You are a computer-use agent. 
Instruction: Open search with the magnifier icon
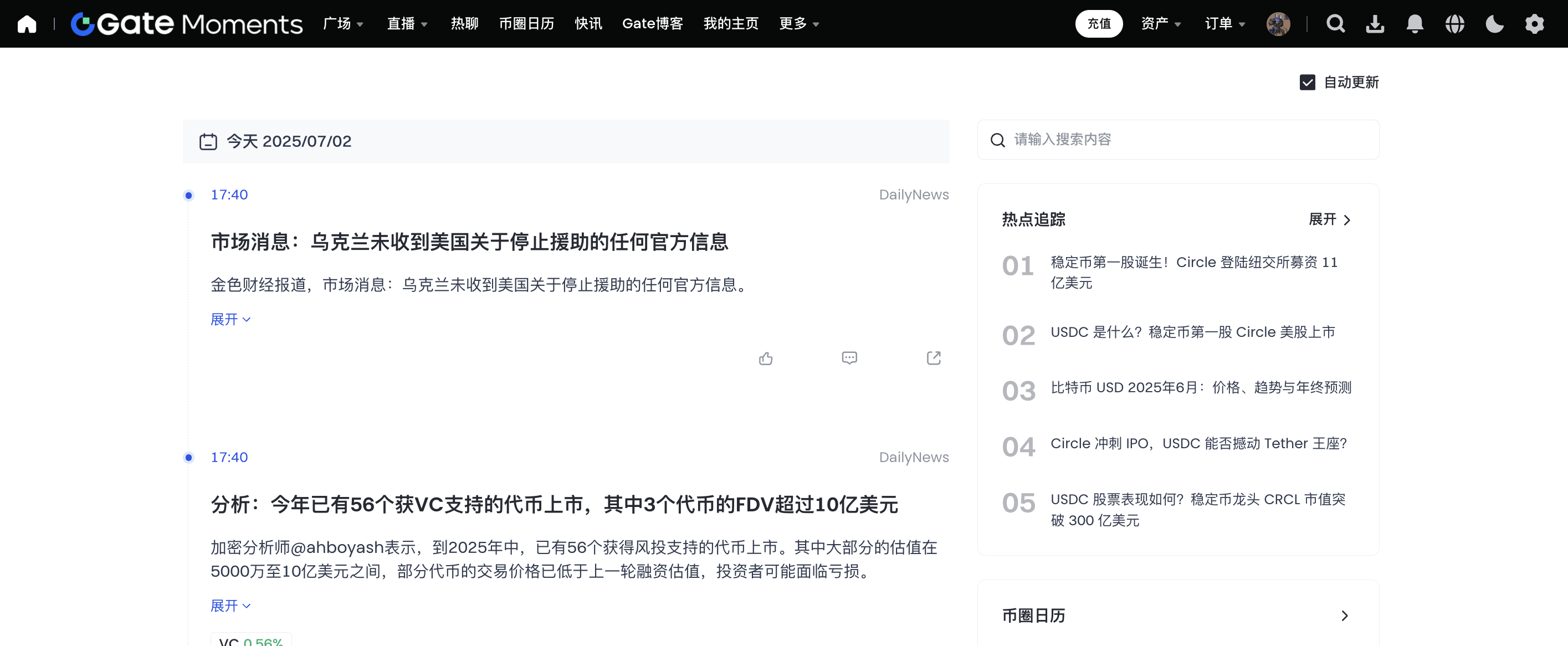1335,24
